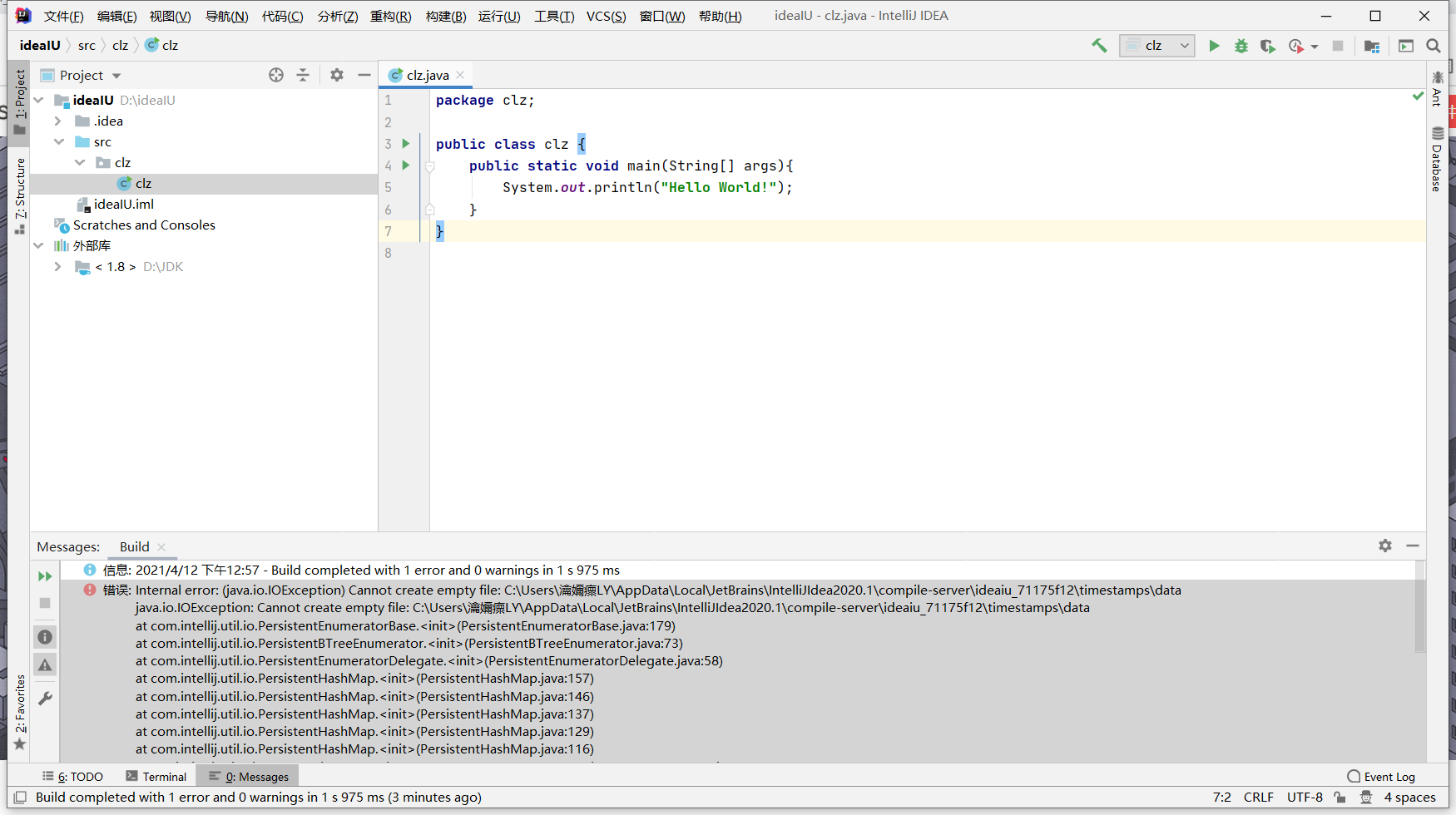Collapse the 外部库 node
1456x815 pixels.
point(38,246)
